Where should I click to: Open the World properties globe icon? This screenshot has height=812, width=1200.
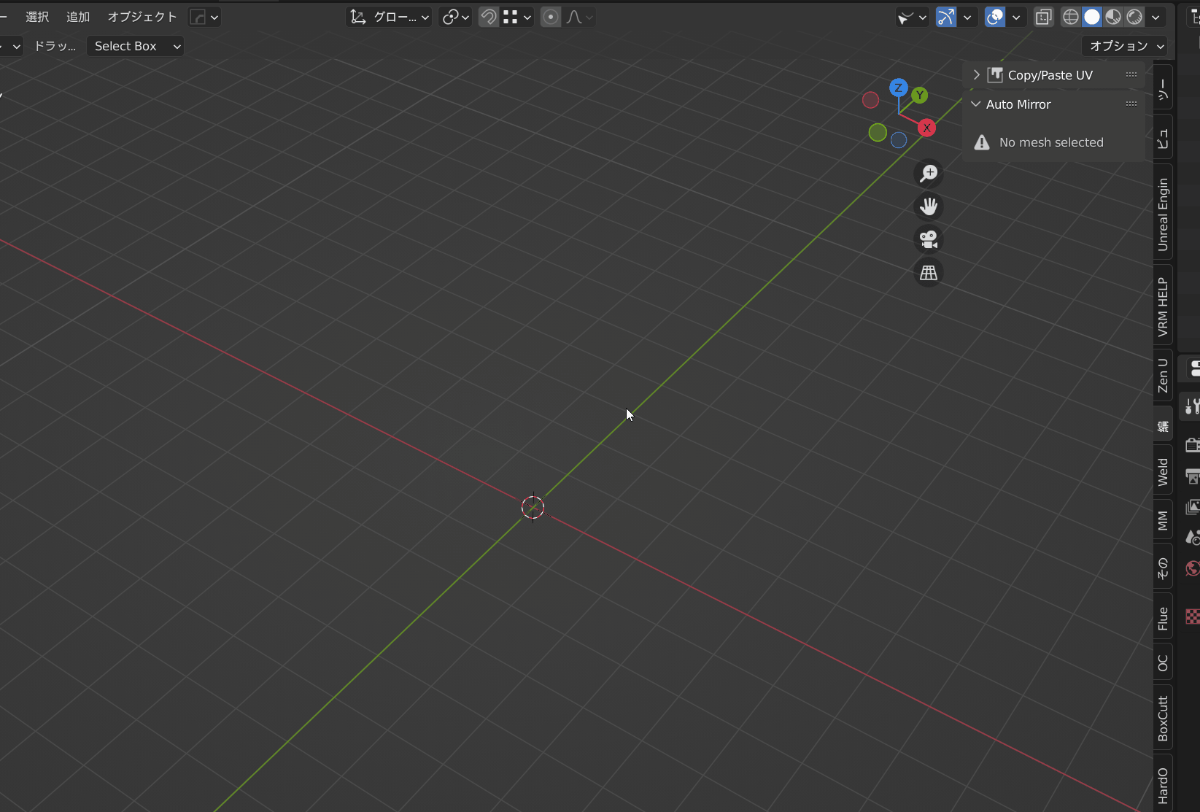tap(1191, 569)
